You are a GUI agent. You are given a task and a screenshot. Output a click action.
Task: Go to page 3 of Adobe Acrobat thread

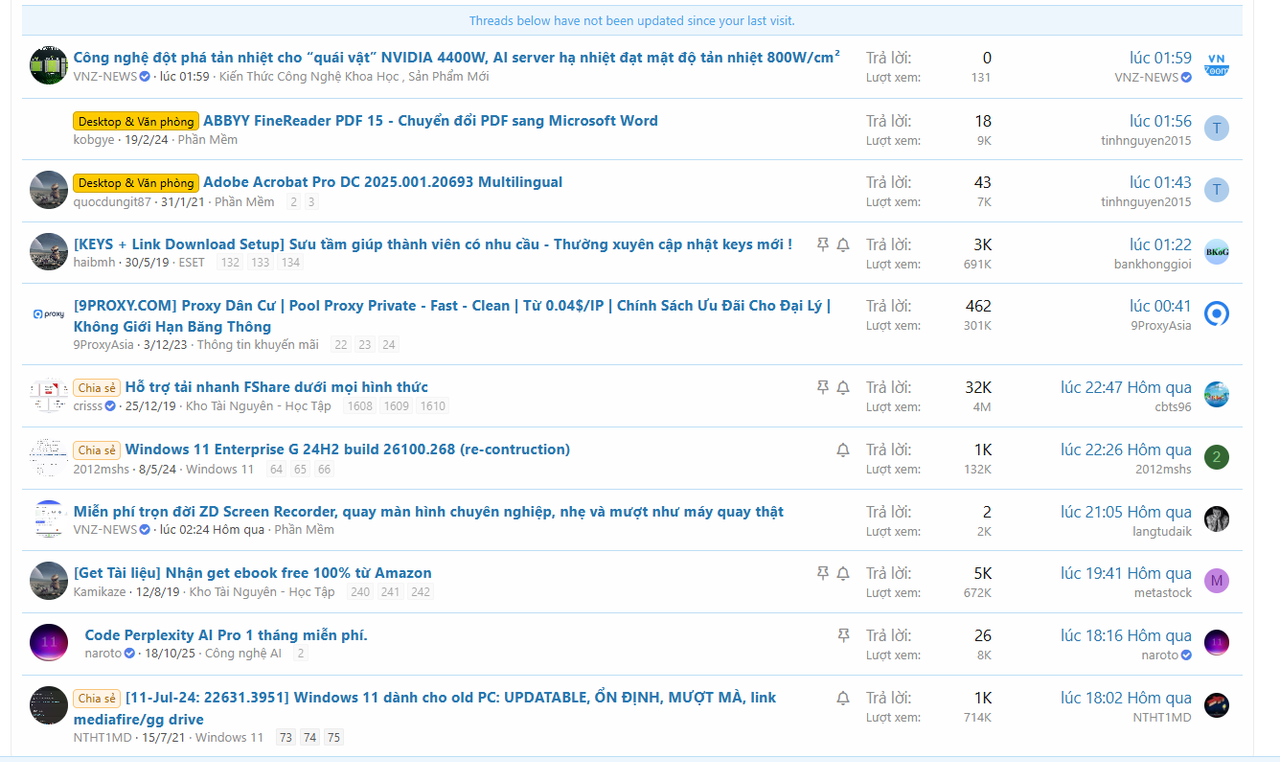click(311, 202)
